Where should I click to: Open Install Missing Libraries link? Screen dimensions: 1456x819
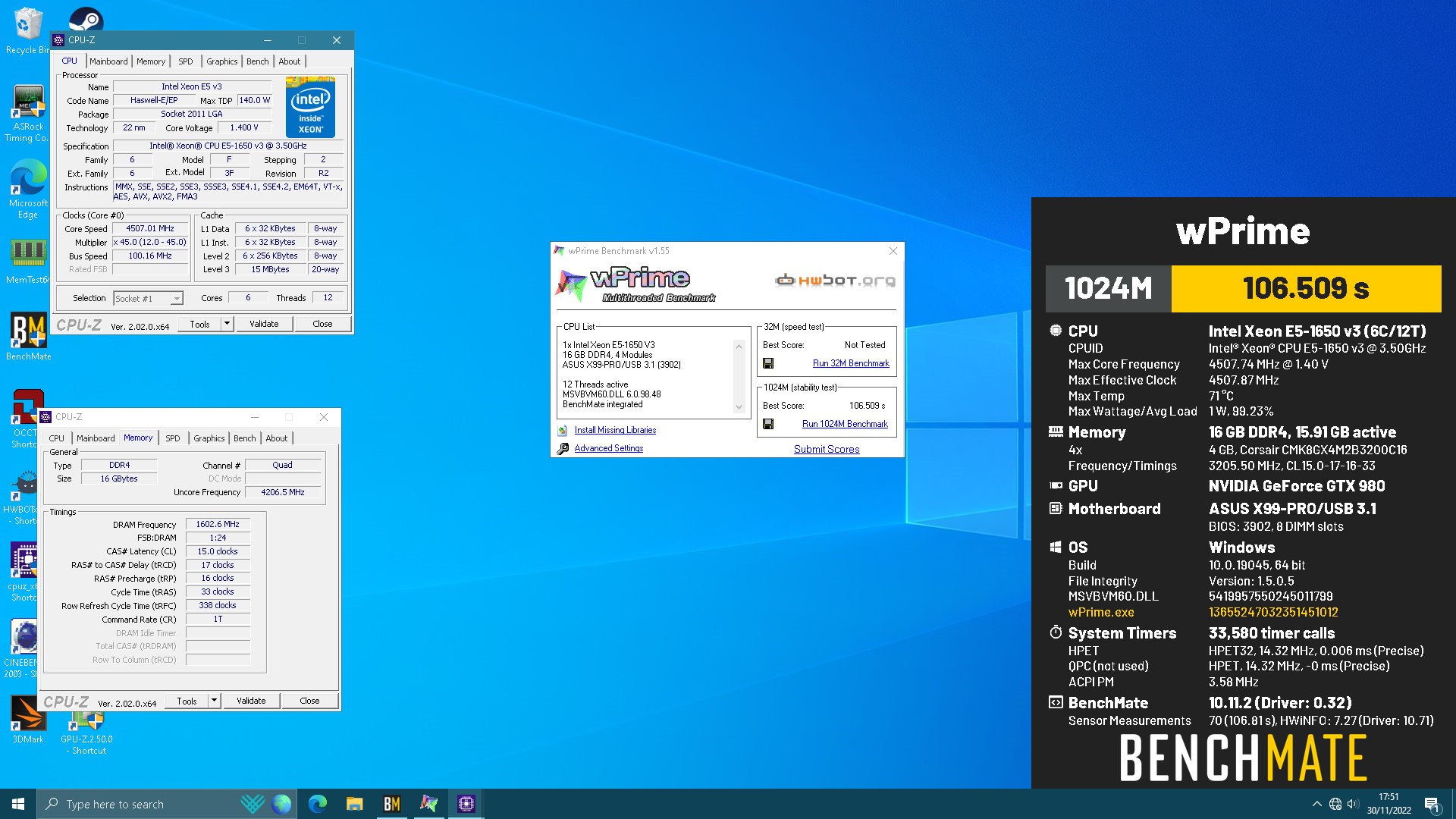click(x=615, y=430)
